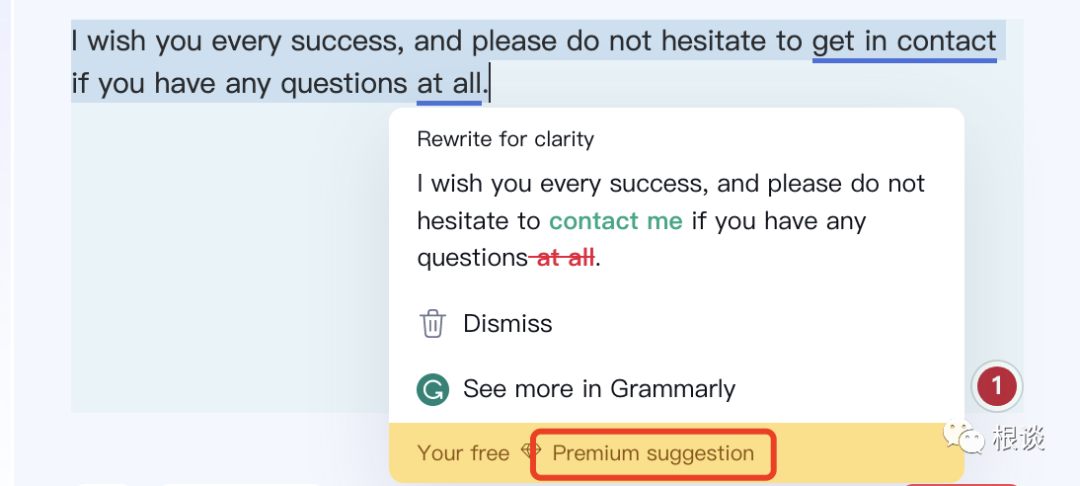Click underlined "at all" in the editor sentence
1080x486 pixels.
tap(448, 83)
